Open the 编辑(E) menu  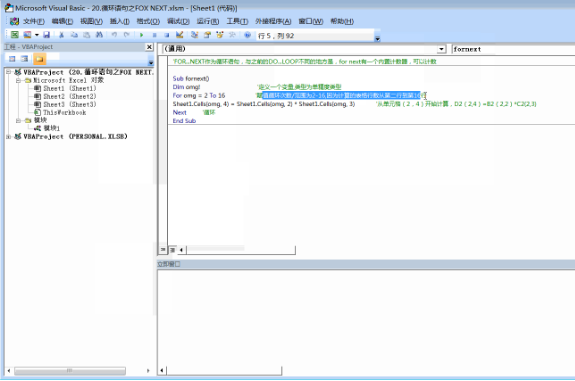62,21
